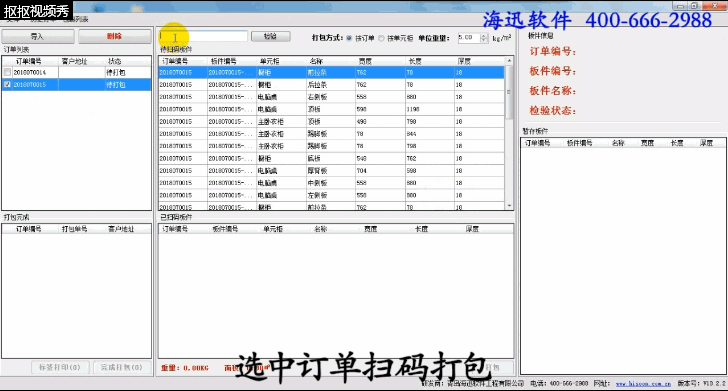
Task: Sort pending panels by 长度 column header
Action: pyautogui.click(x=415, y=61)
